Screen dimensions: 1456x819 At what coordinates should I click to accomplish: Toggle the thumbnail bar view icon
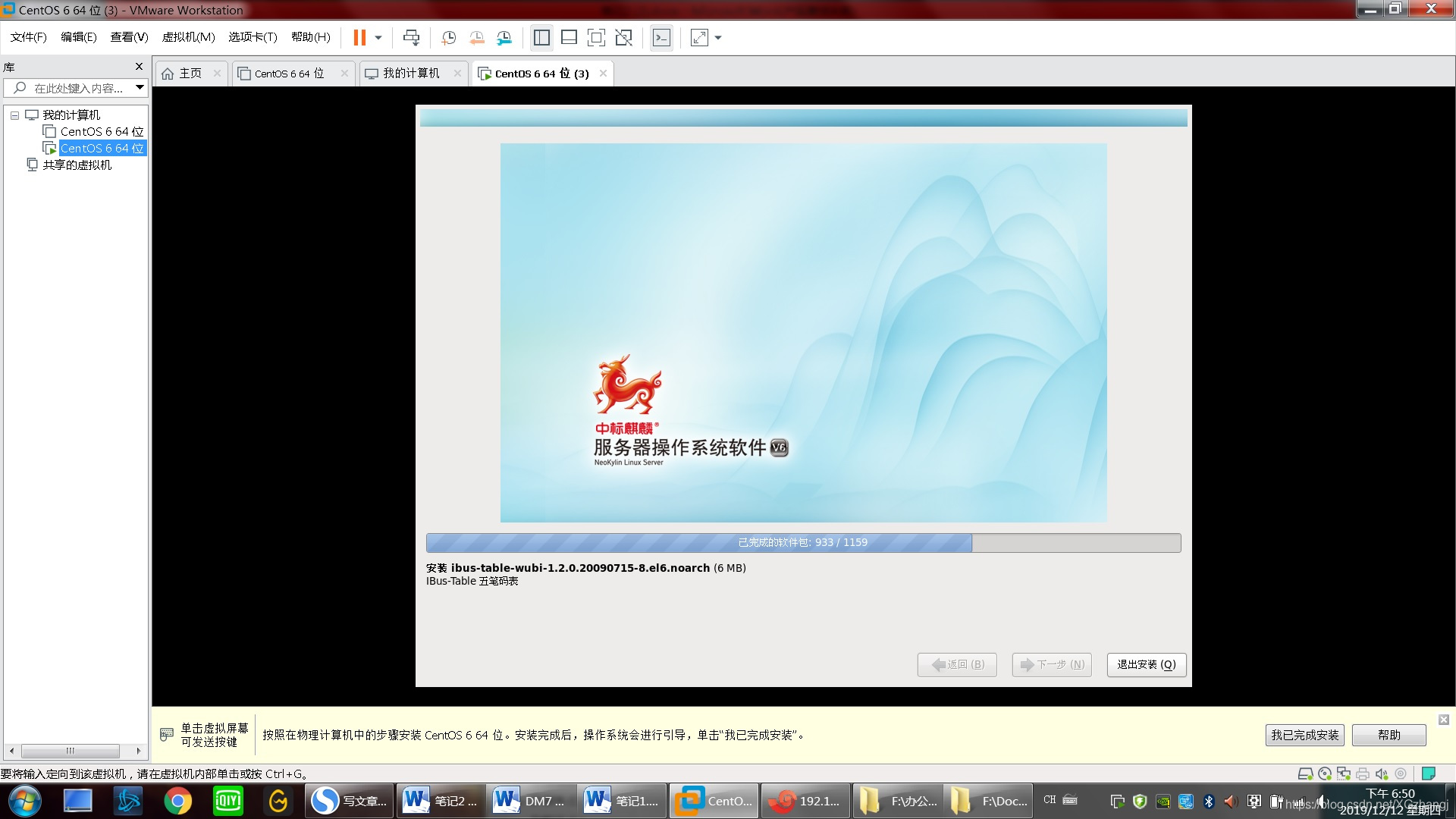[569, 37]
